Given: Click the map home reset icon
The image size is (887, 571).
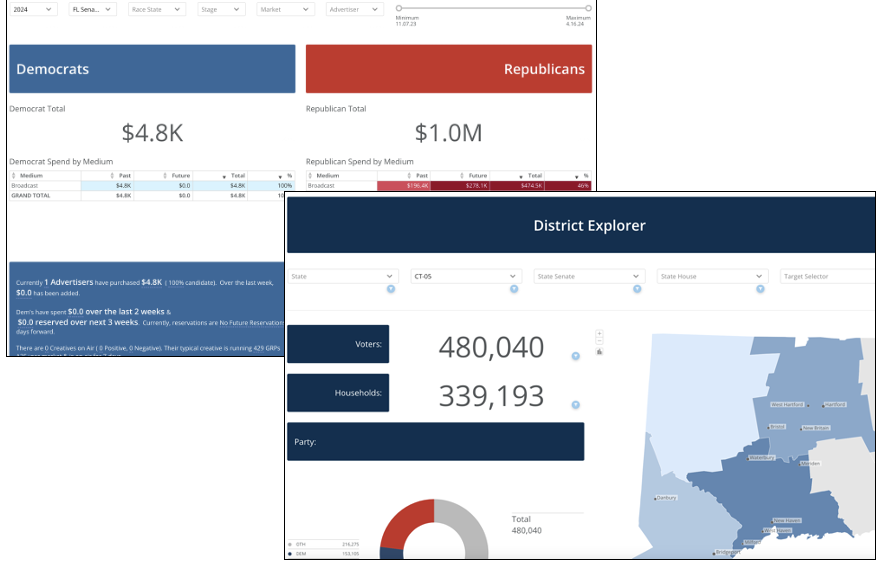Looking at the screenshot, I should 599,351.
